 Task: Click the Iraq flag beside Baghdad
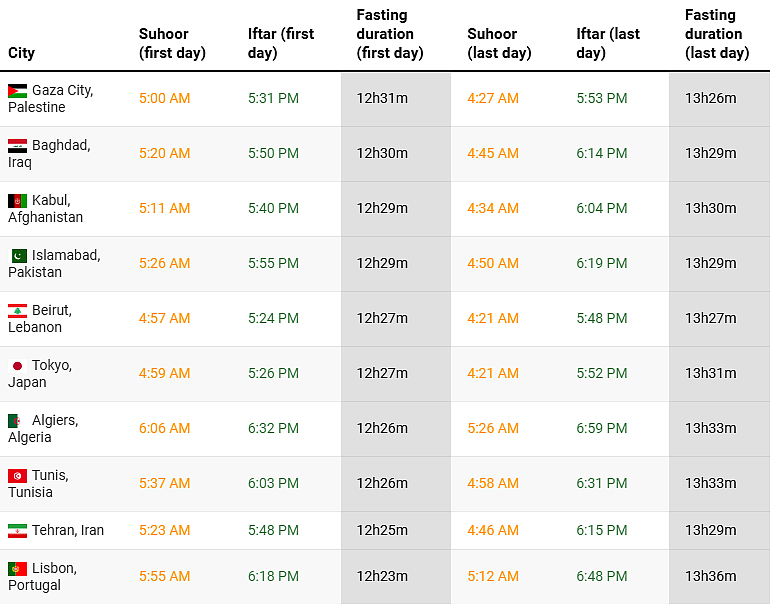(17, 146)
